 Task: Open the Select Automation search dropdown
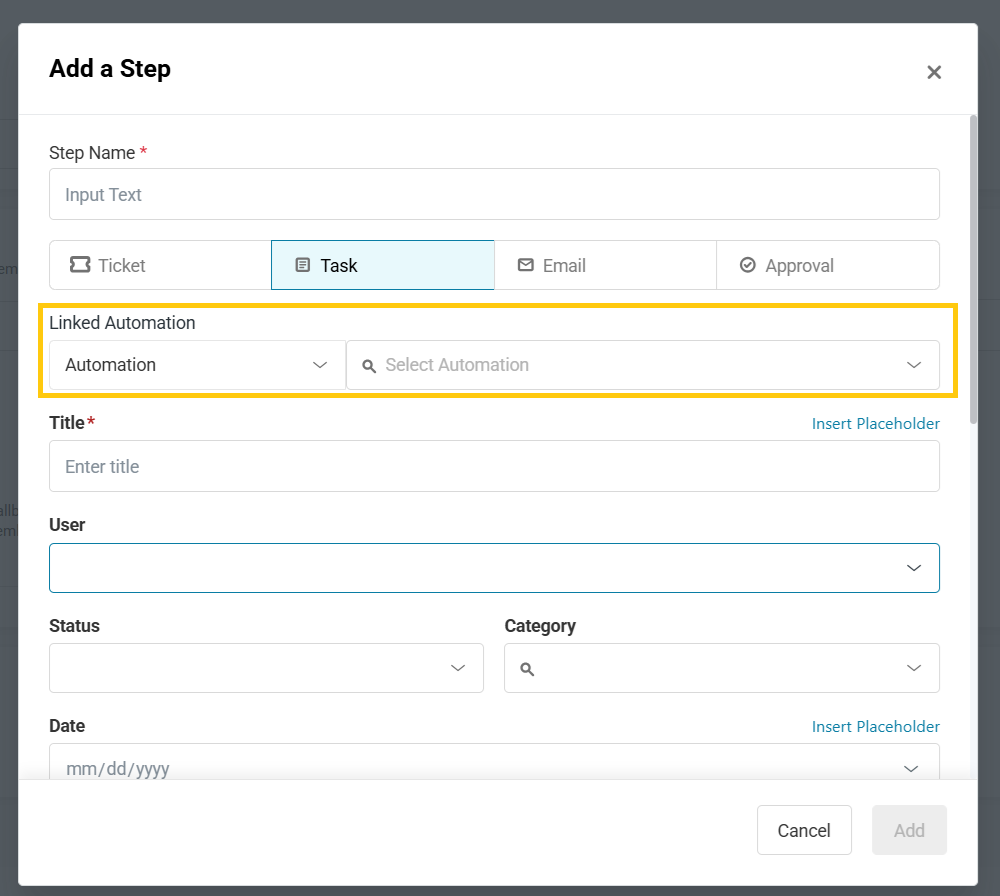pos(643,365)
